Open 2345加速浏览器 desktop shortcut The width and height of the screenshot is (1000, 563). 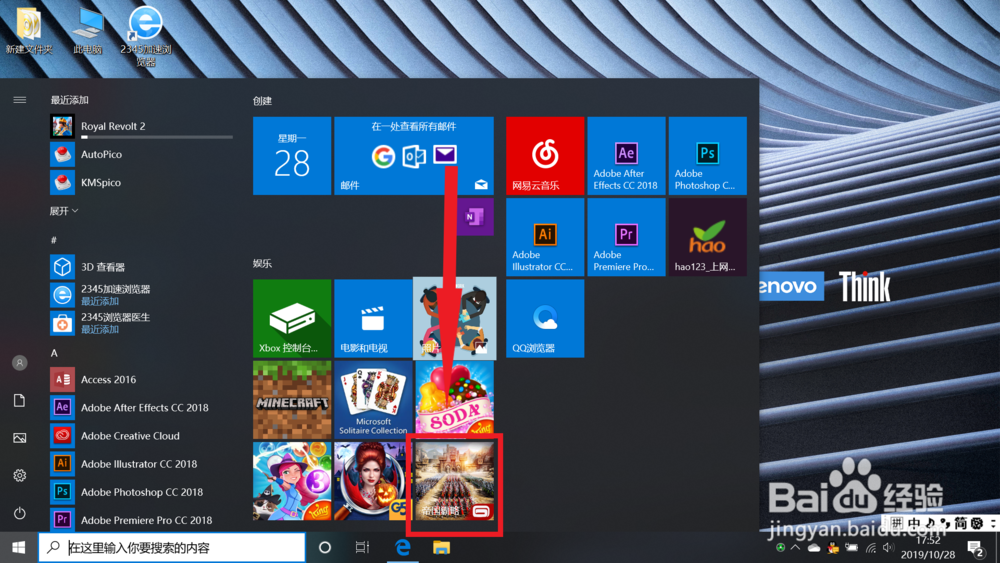tap(146, 36)
